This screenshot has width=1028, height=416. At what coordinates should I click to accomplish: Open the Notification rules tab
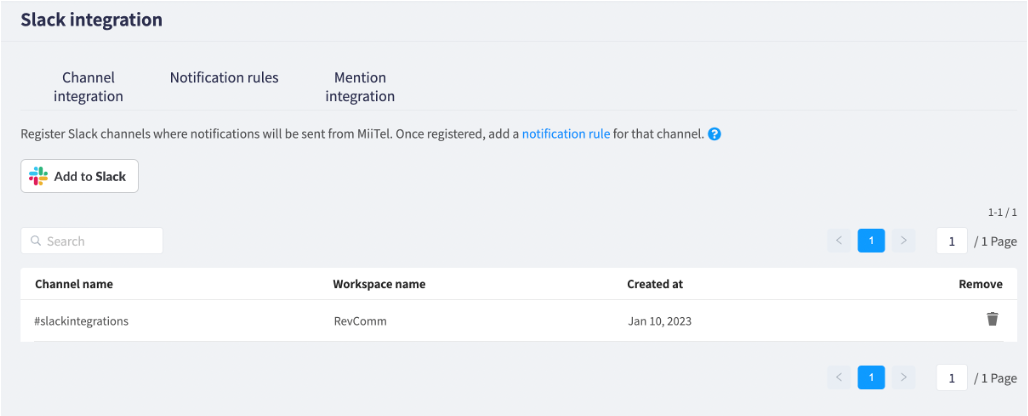pyautogui.click(x=224, y=77)
